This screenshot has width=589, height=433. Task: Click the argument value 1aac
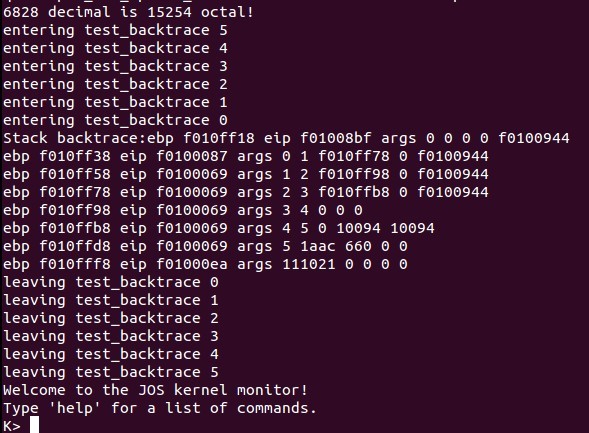[x=318, y=246]
